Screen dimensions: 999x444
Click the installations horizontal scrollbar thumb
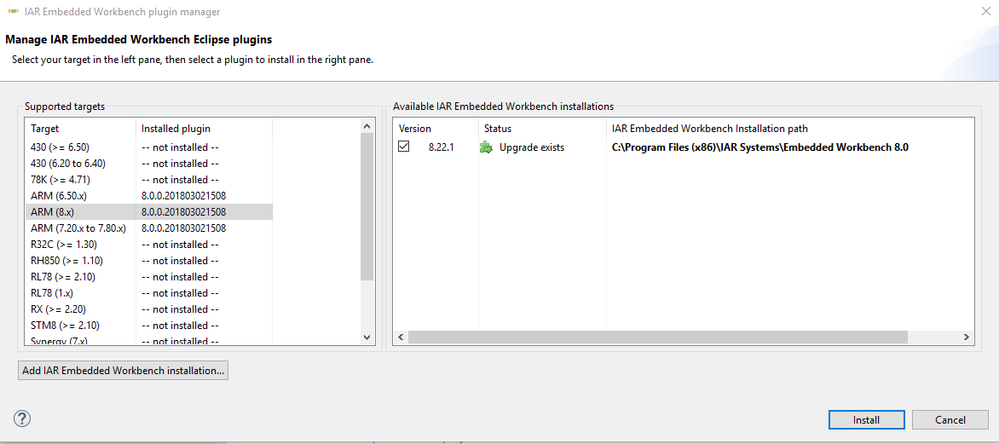[658, 337]
